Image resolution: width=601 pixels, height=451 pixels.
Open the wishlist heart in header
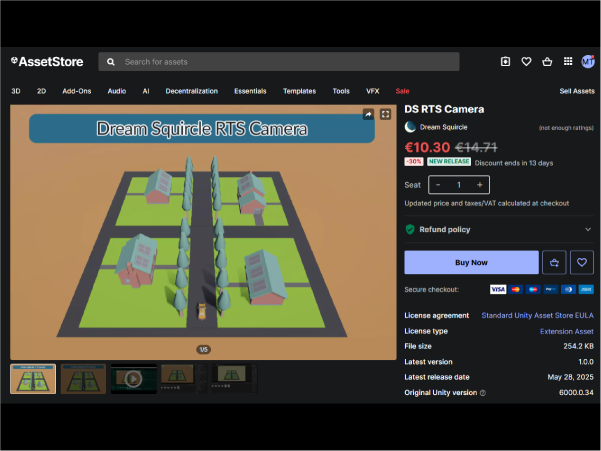point(526,61)
